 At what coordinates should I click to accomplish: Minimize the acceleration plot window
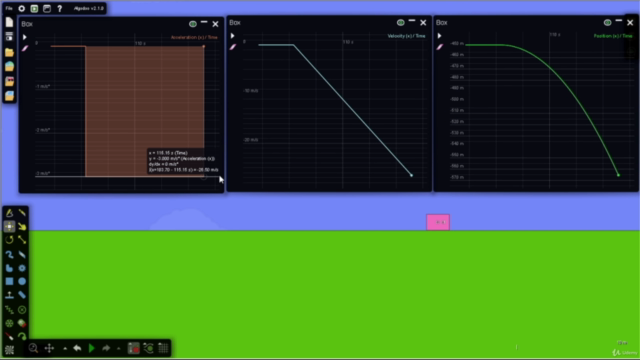204,23
